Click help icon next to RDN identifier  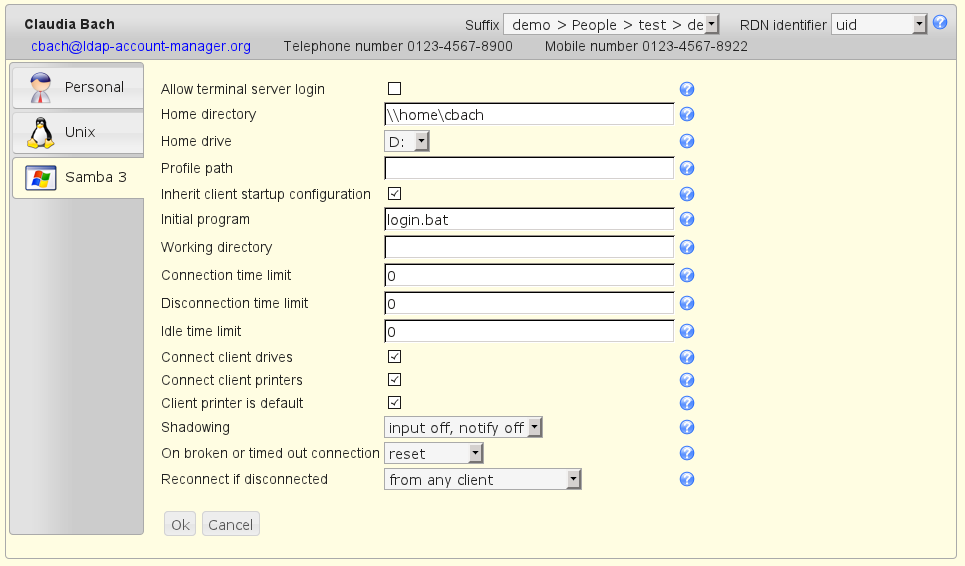coord(940,23)
